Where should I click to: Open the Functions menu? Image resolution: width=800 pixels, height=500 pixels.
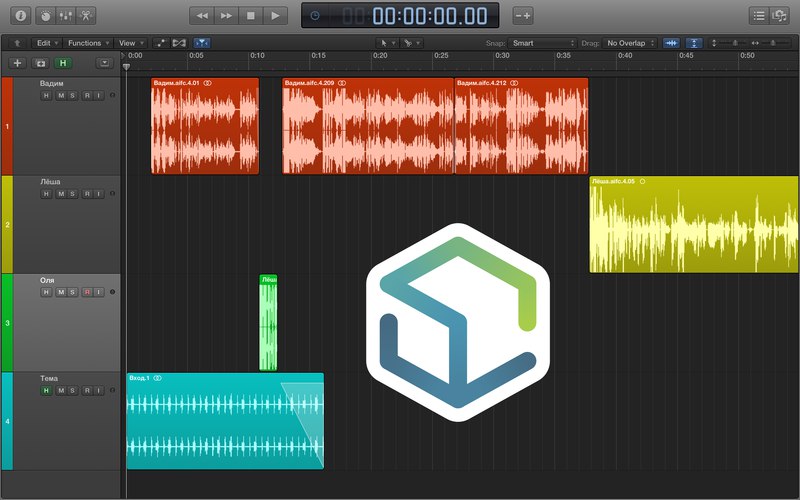(x=88, y=43)
